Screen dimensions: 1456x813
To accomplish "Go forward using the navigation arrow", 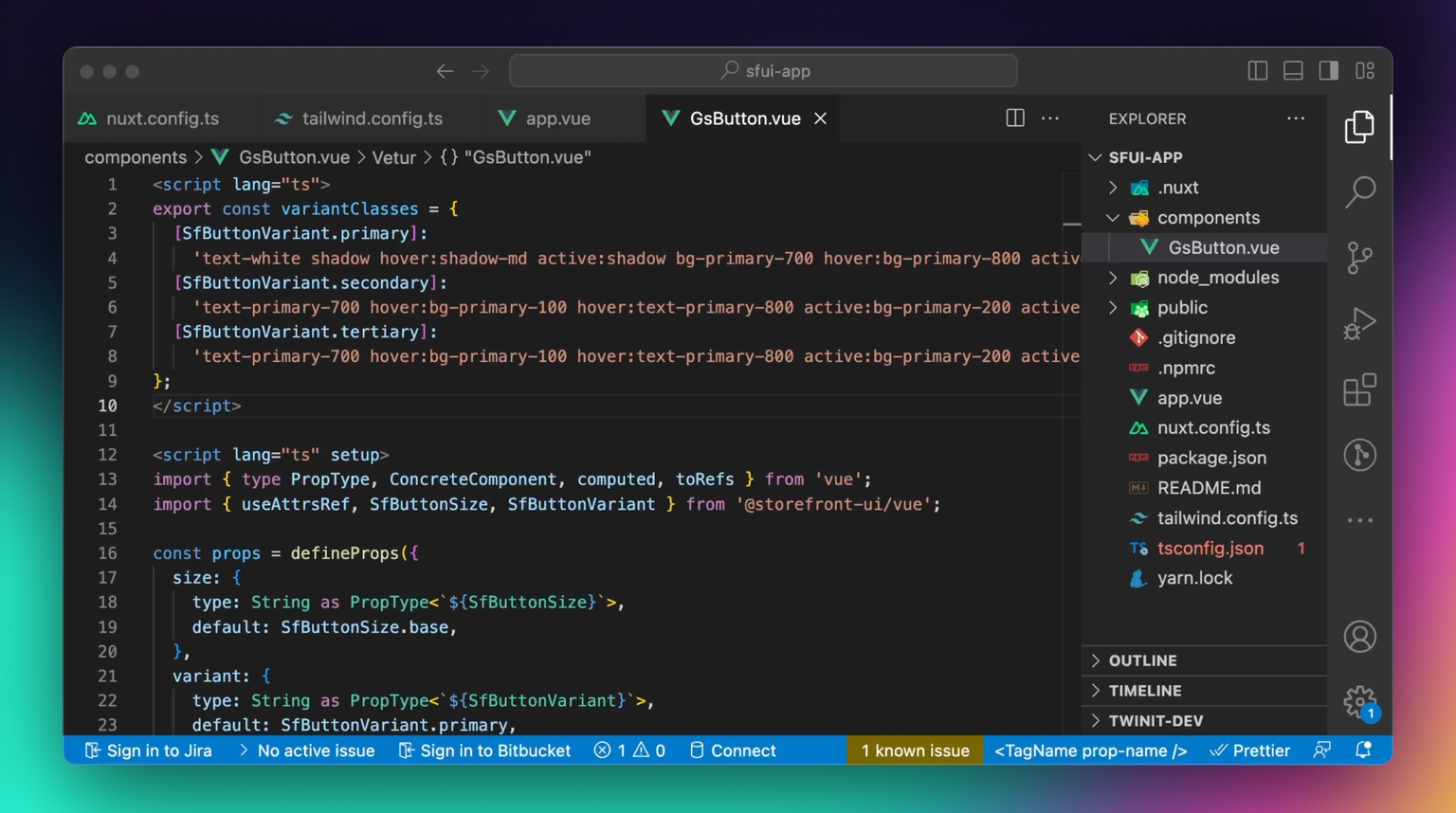I will pos(481,71).
